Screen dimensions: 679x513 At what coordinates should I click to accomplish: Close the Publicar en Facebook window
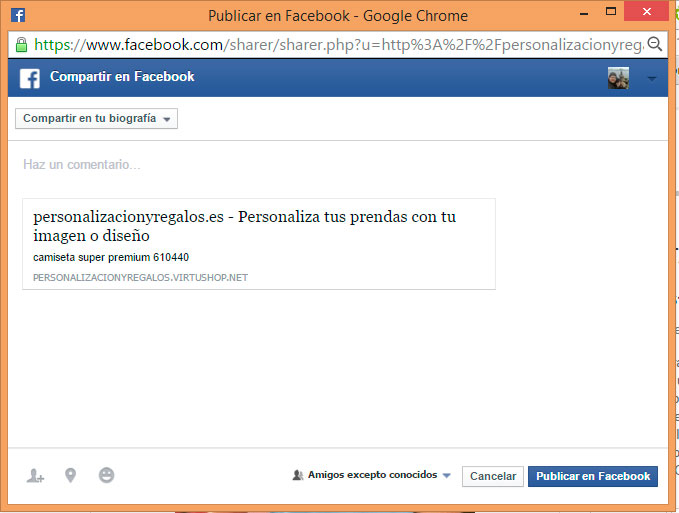pos(647,12)
